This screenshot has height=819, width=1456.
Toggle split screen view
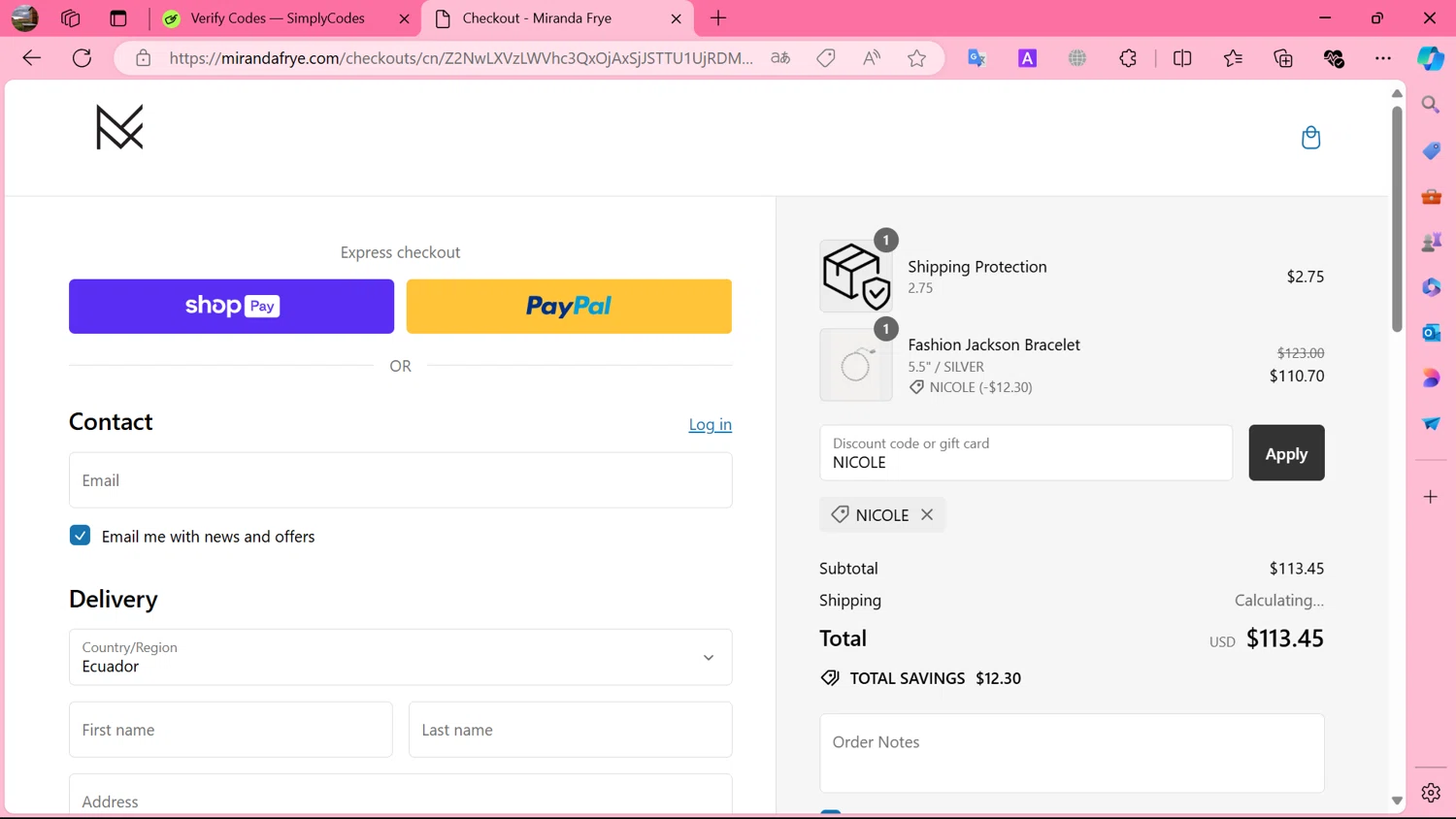(x=1182, y=58)
